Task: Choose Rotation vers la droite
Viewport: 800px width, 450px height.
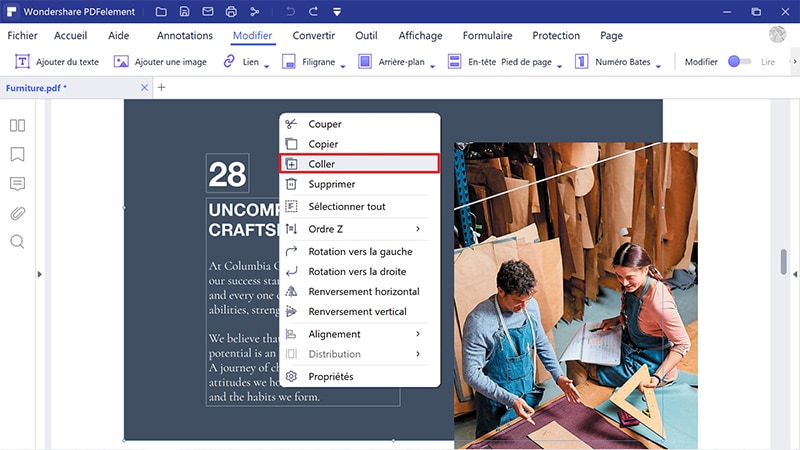Action: [360, 271]
